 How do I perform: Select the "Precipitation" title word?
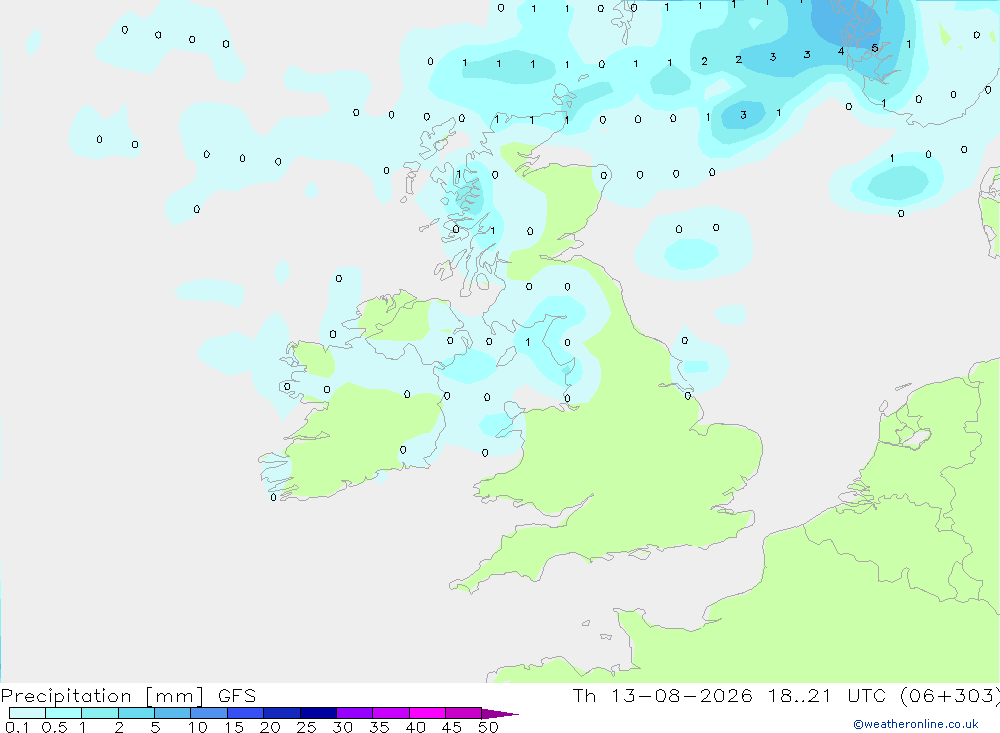tap(66, 695)
